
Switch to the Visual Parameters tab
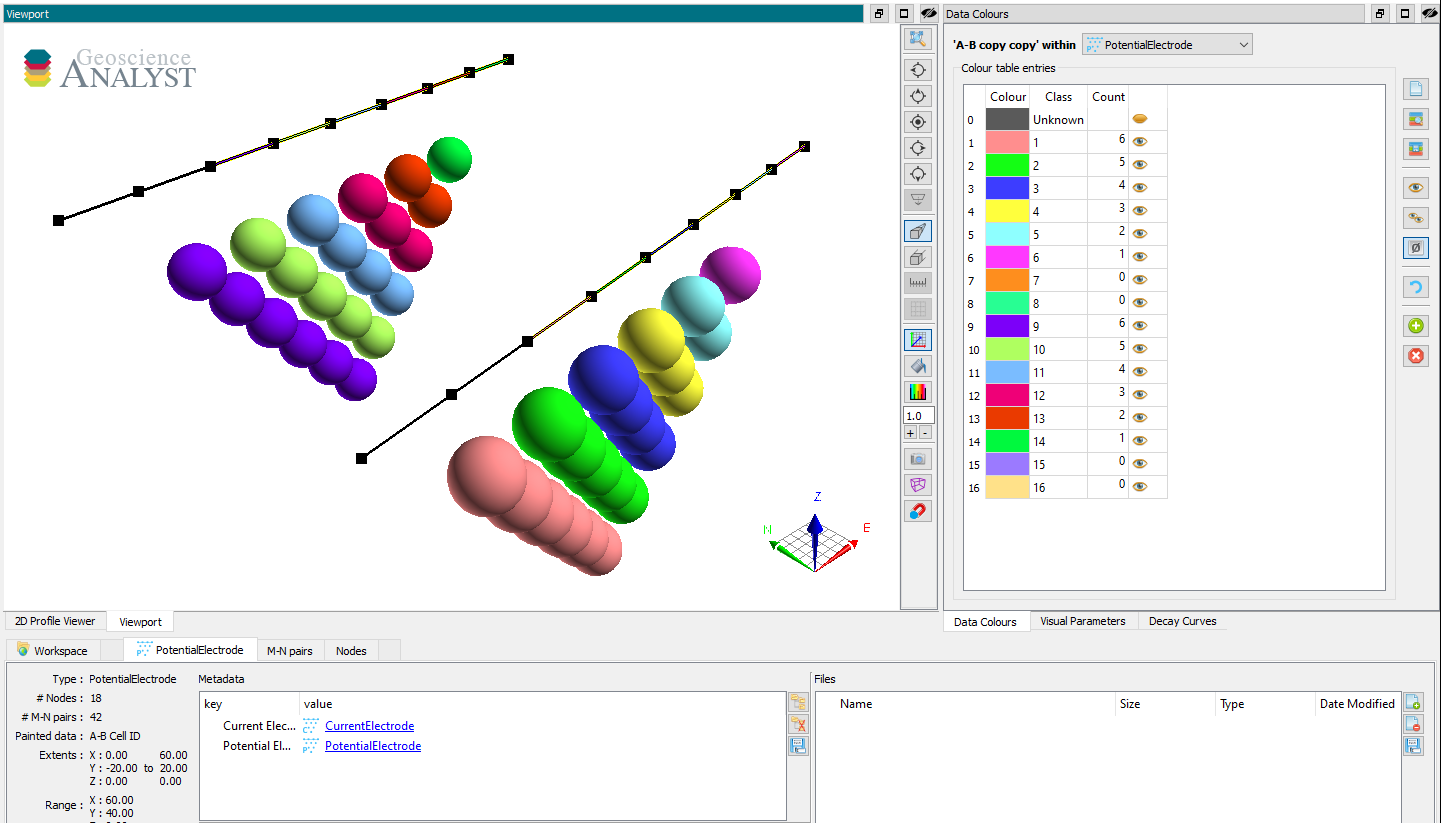[x=1082, y=621]
